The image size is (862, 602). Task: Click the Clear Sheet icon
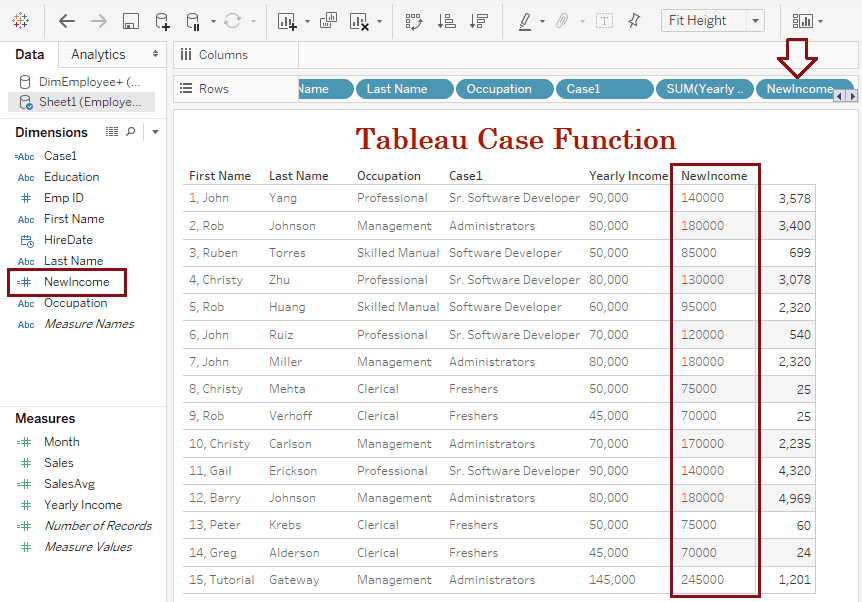(x=359, y=21)
